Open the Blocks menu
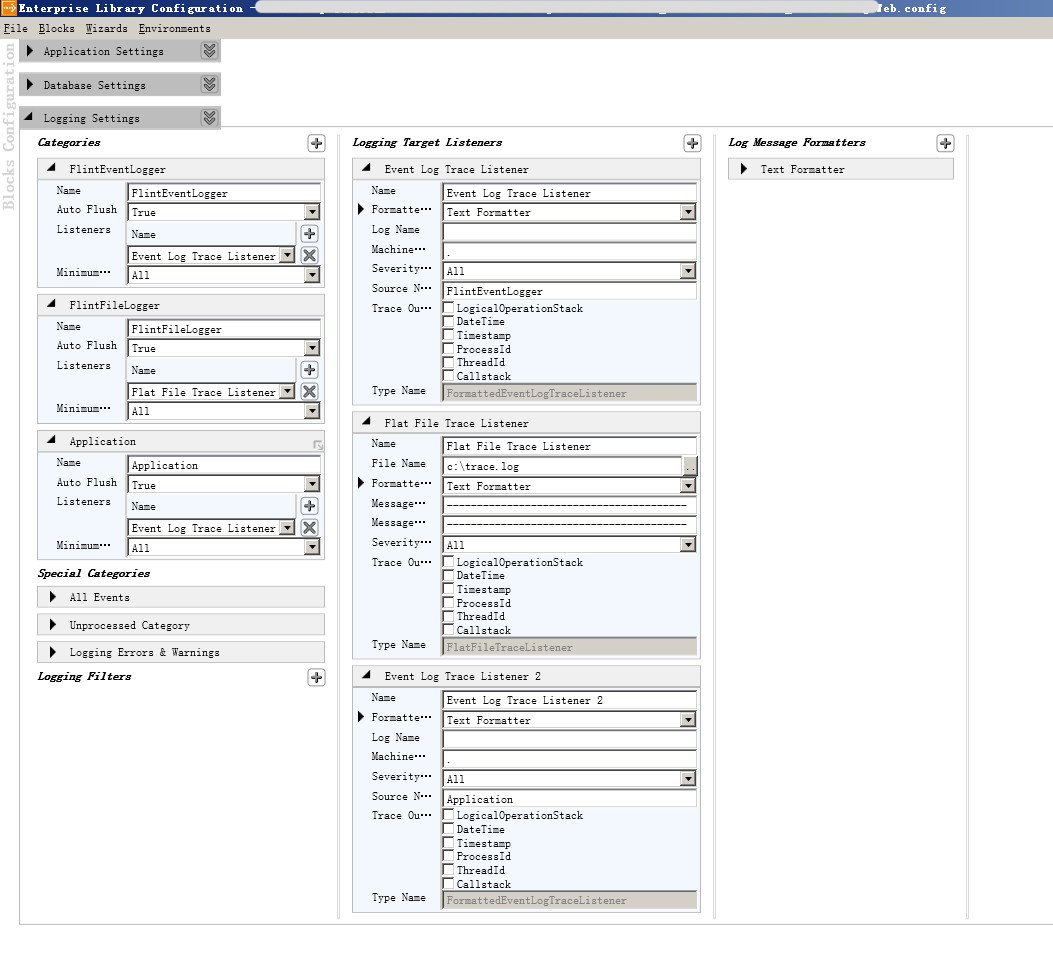This screenshot has width=1053, height=954. coord(57,29)
